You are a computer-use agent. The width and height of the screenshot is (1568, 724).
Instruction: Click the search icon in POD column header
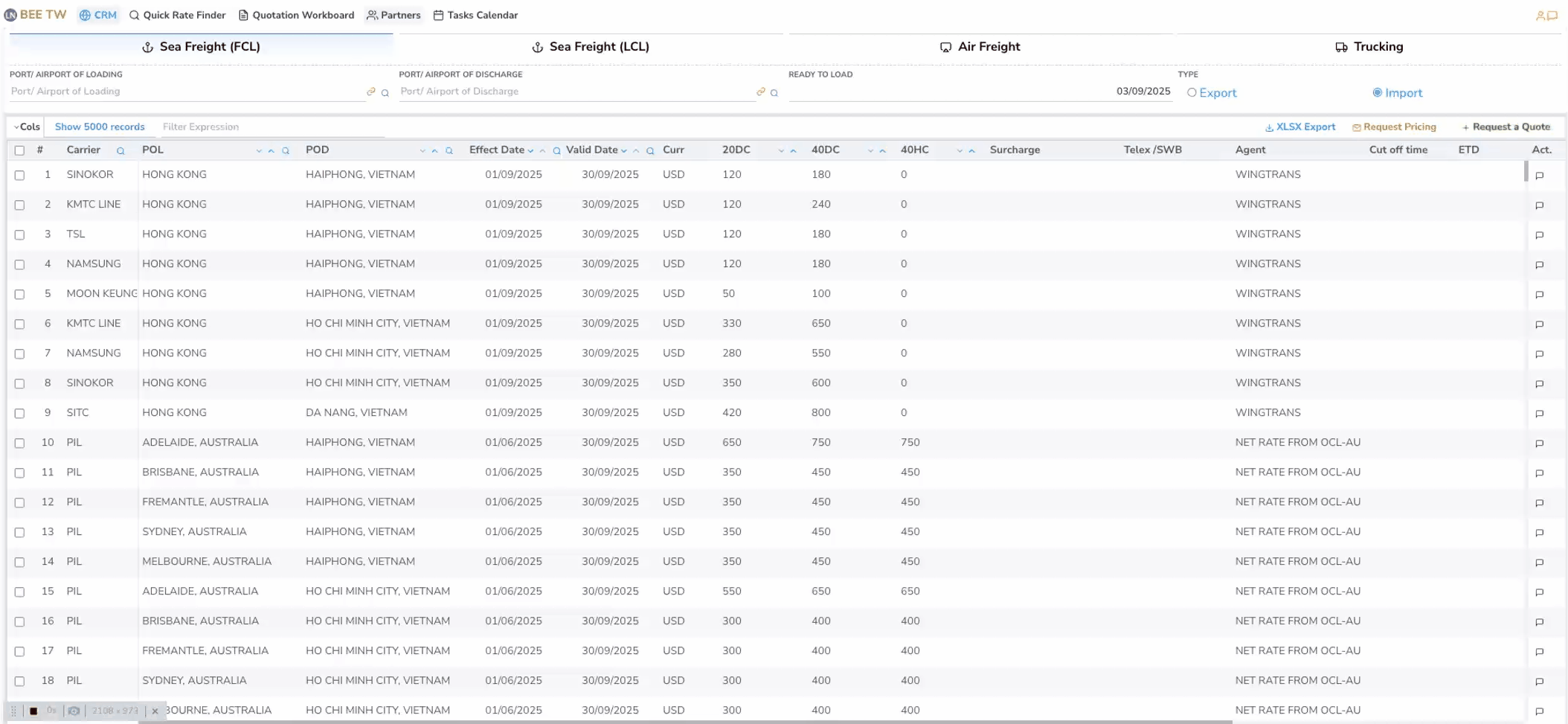pos(449,151)
